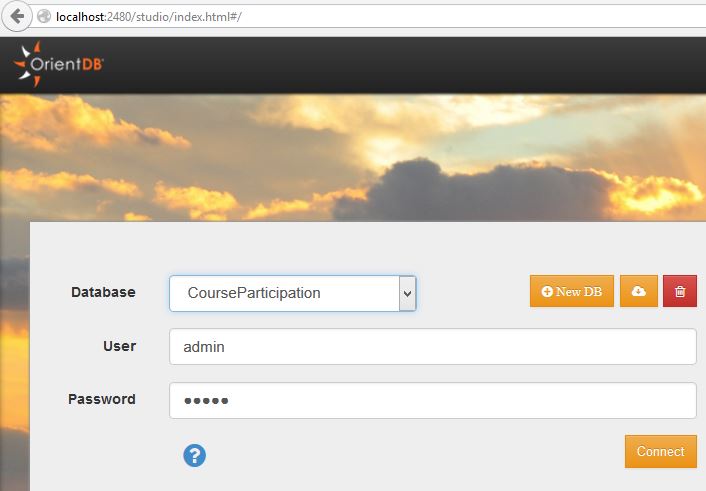Click the browser back arrow button
Viewport: 706px width, 491px height.
pos(17,17)
